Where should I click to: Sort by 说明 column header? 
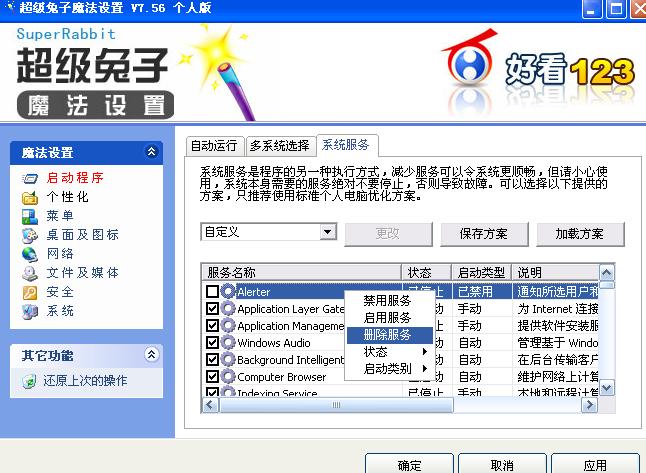click(555, 272)
